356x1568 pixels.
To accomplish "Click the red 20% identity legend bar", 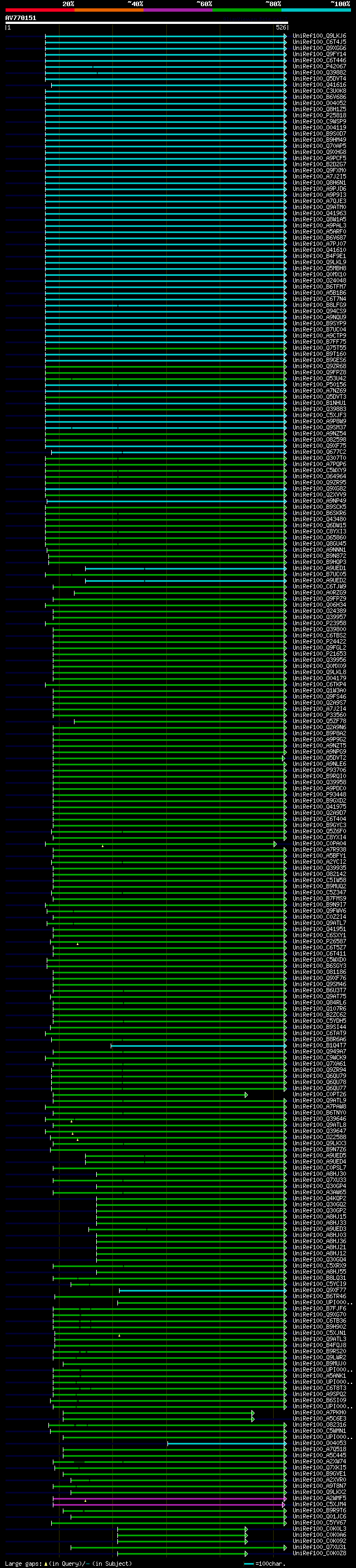I will (x=39, y=10).
